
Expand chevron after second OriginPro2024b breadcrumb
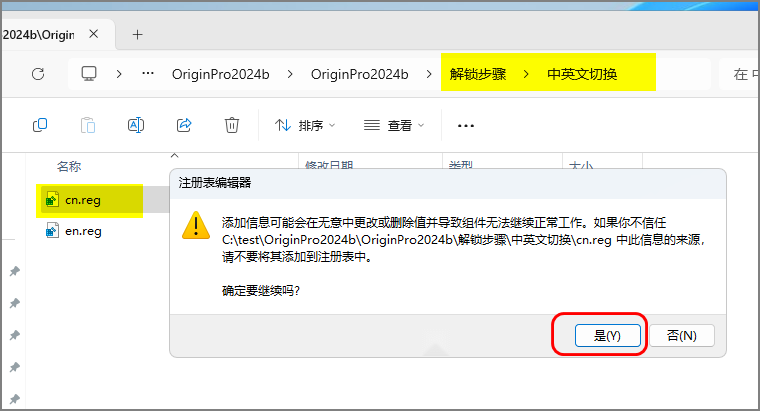(x=429, y=74)
